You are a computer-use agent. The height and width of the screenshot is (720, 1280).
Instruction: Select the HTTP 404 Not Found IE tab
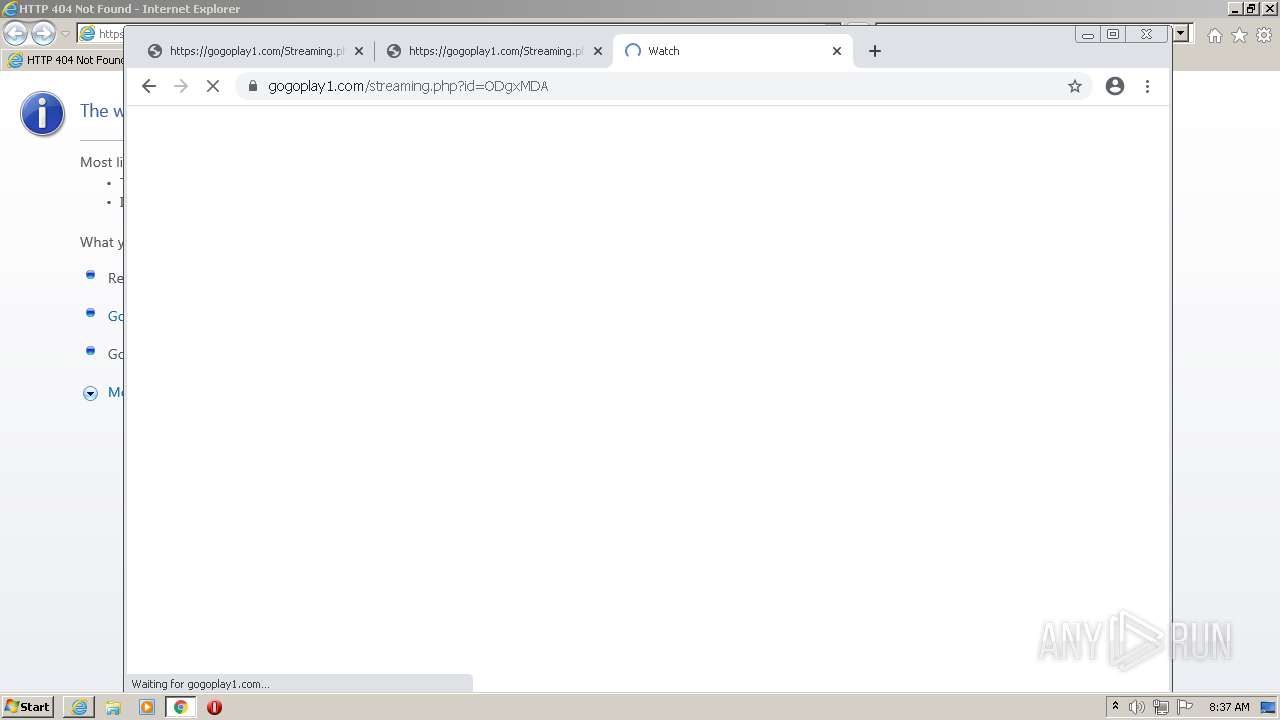pyautogui.click(x=65, y=60)
